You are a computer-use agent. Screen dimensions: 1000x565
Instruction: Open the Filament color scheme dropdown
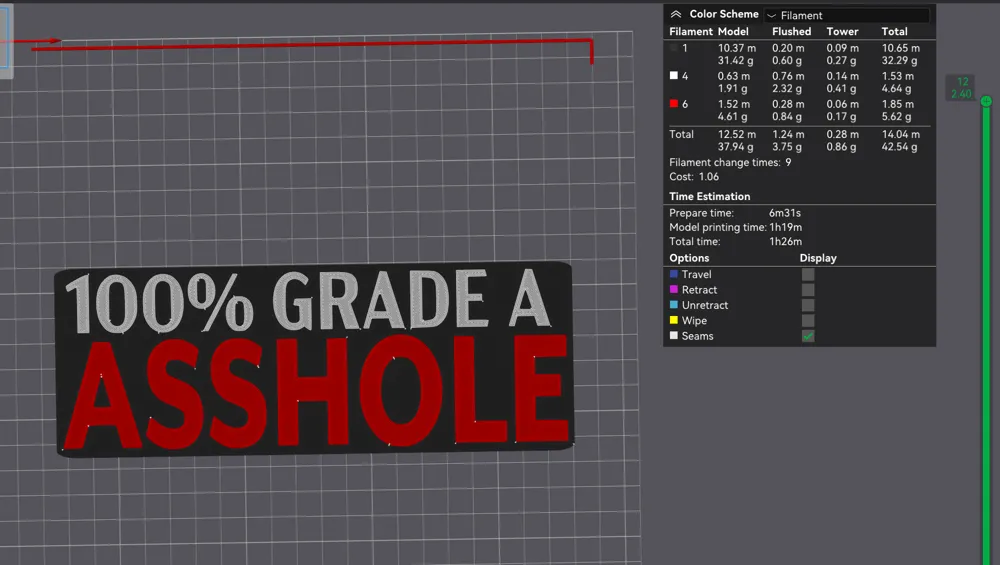[x=847, y=15]
